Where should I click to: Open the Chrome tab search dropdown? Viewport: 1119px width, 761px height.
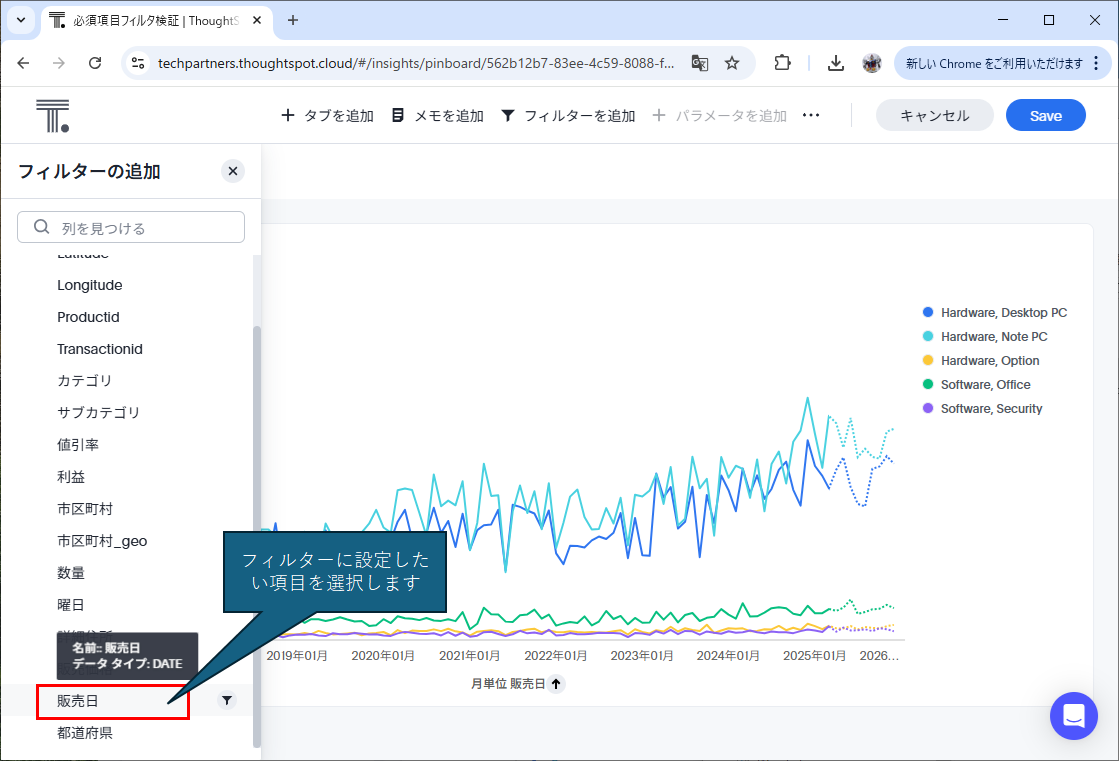coord(20,20)
